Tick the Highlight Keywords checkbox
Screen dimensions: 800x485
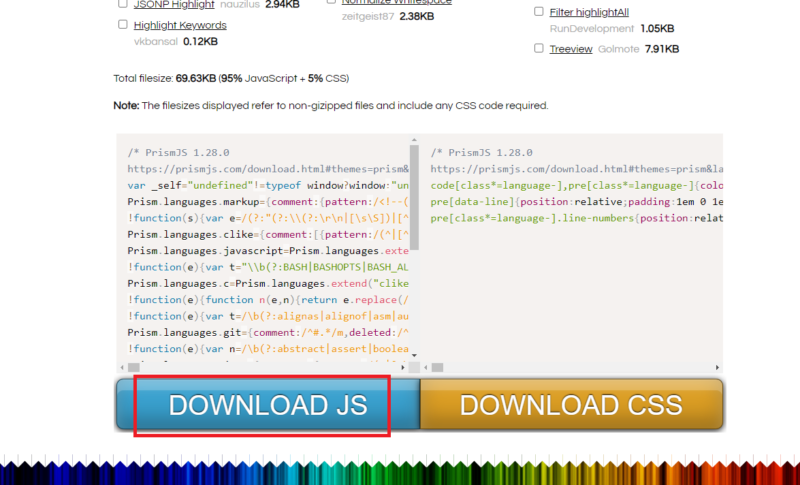(x=122, y=24)
